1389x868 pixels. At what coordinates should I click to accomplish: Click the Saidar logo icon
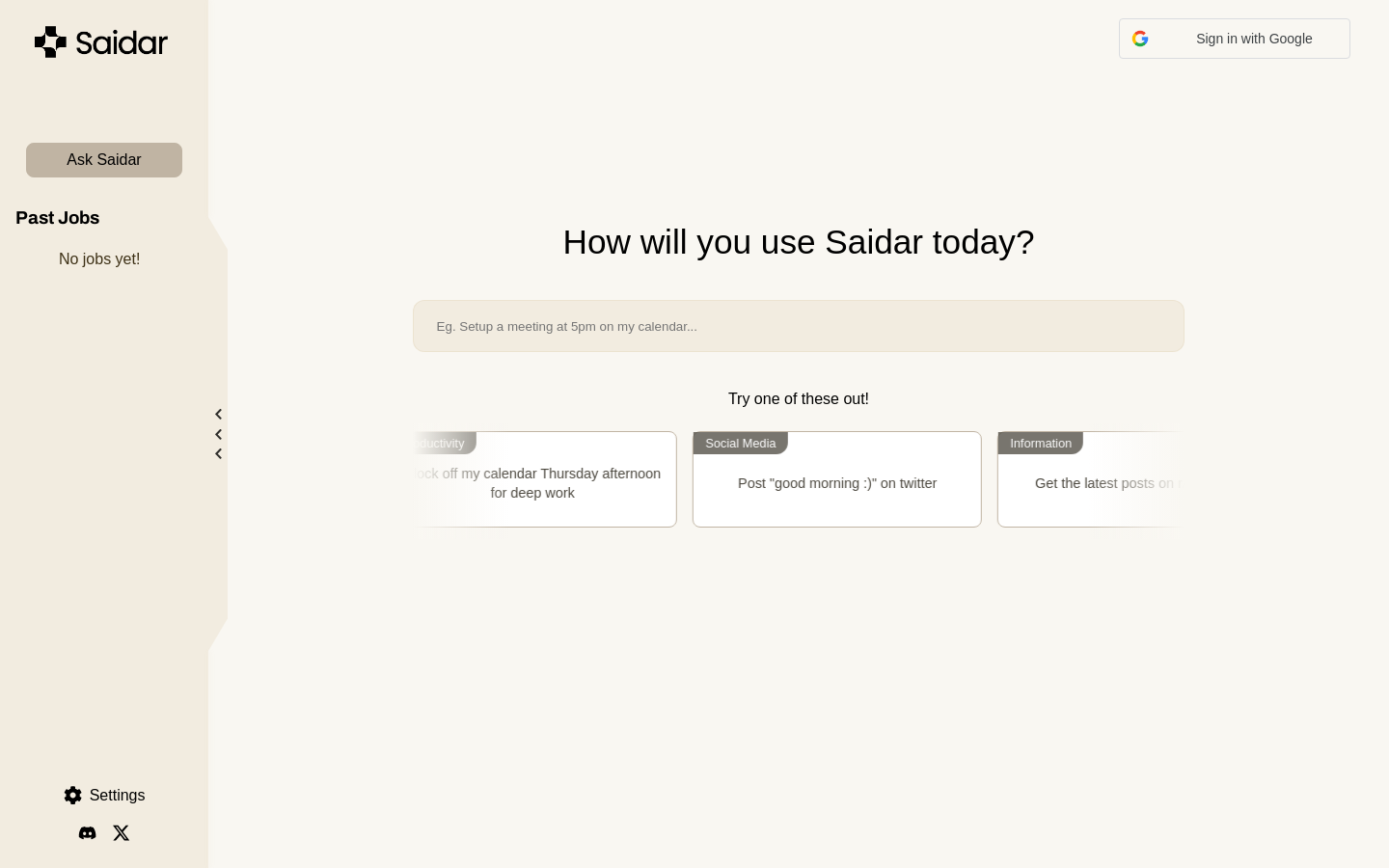pyautogui.click(x=50, y=42)
